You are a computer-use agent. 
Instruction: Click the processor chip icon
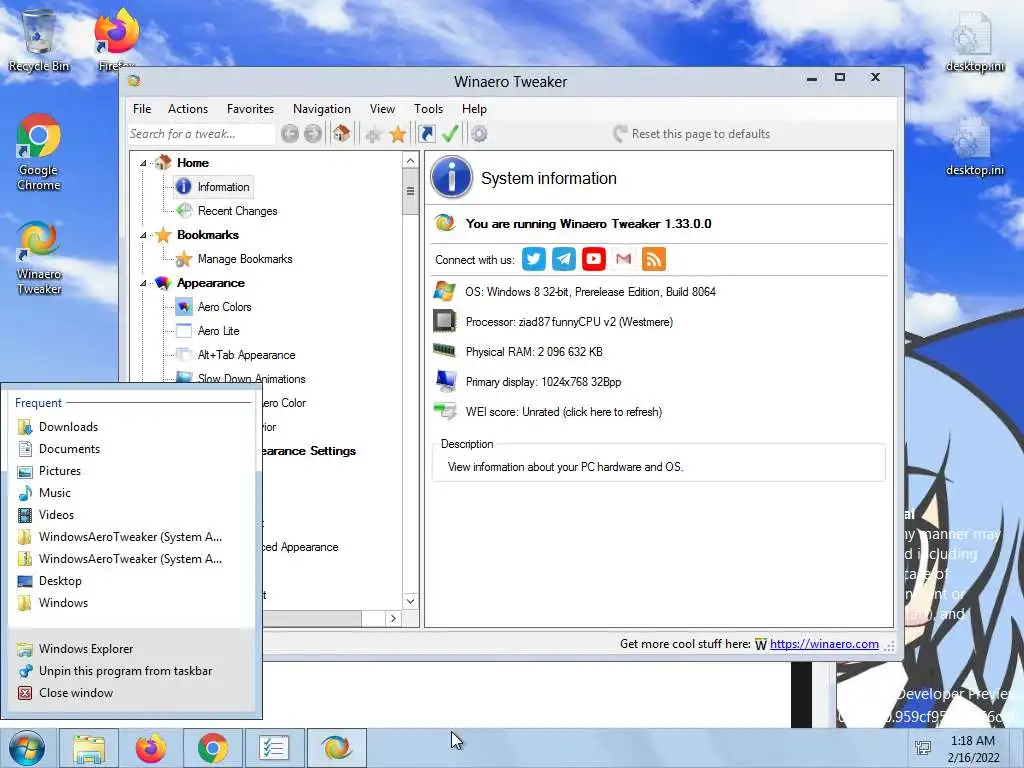click(445, 321)
